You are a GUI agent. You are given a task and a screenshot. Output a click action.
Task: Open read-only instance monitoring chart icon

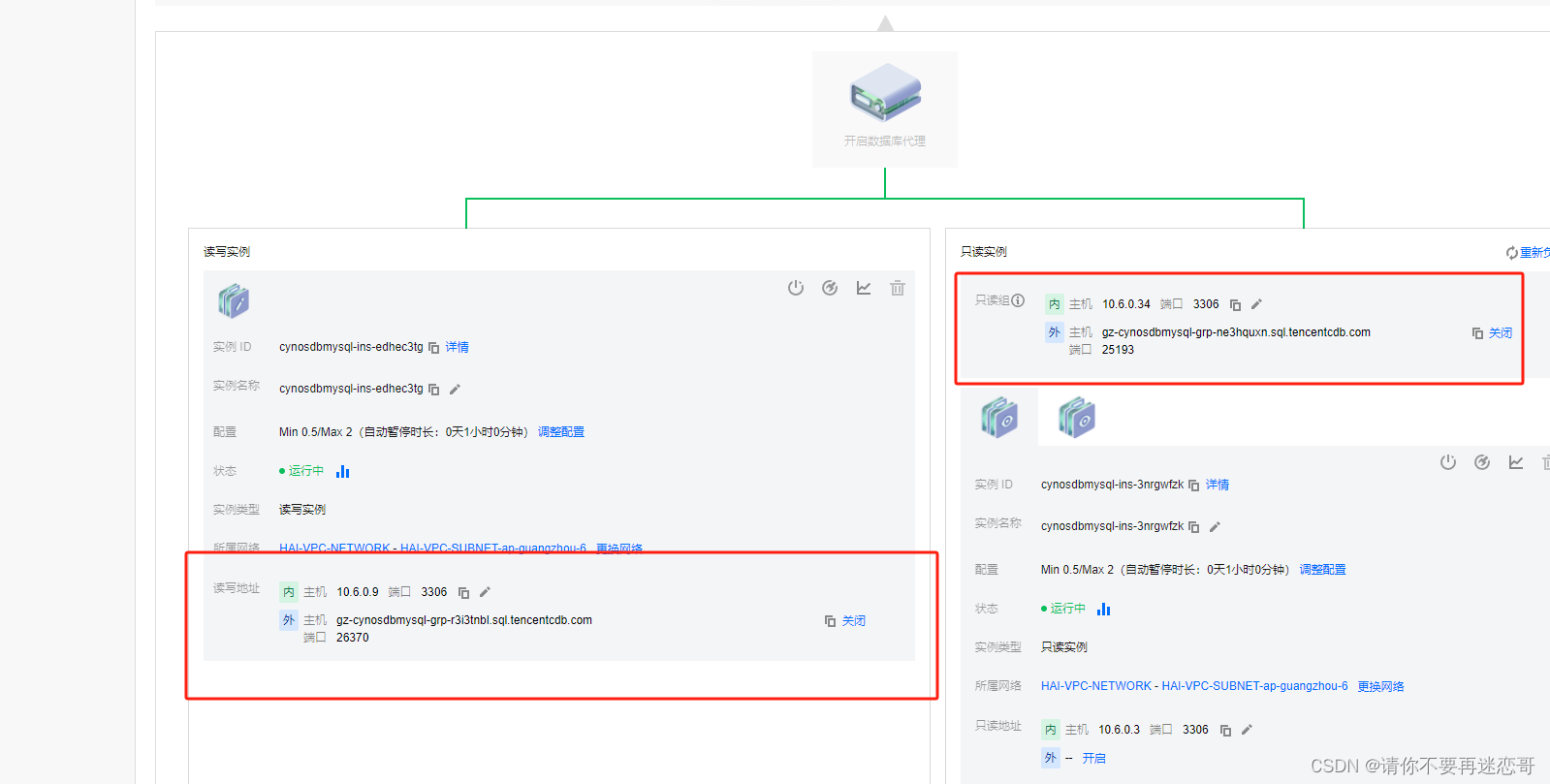pos(1516,462)
